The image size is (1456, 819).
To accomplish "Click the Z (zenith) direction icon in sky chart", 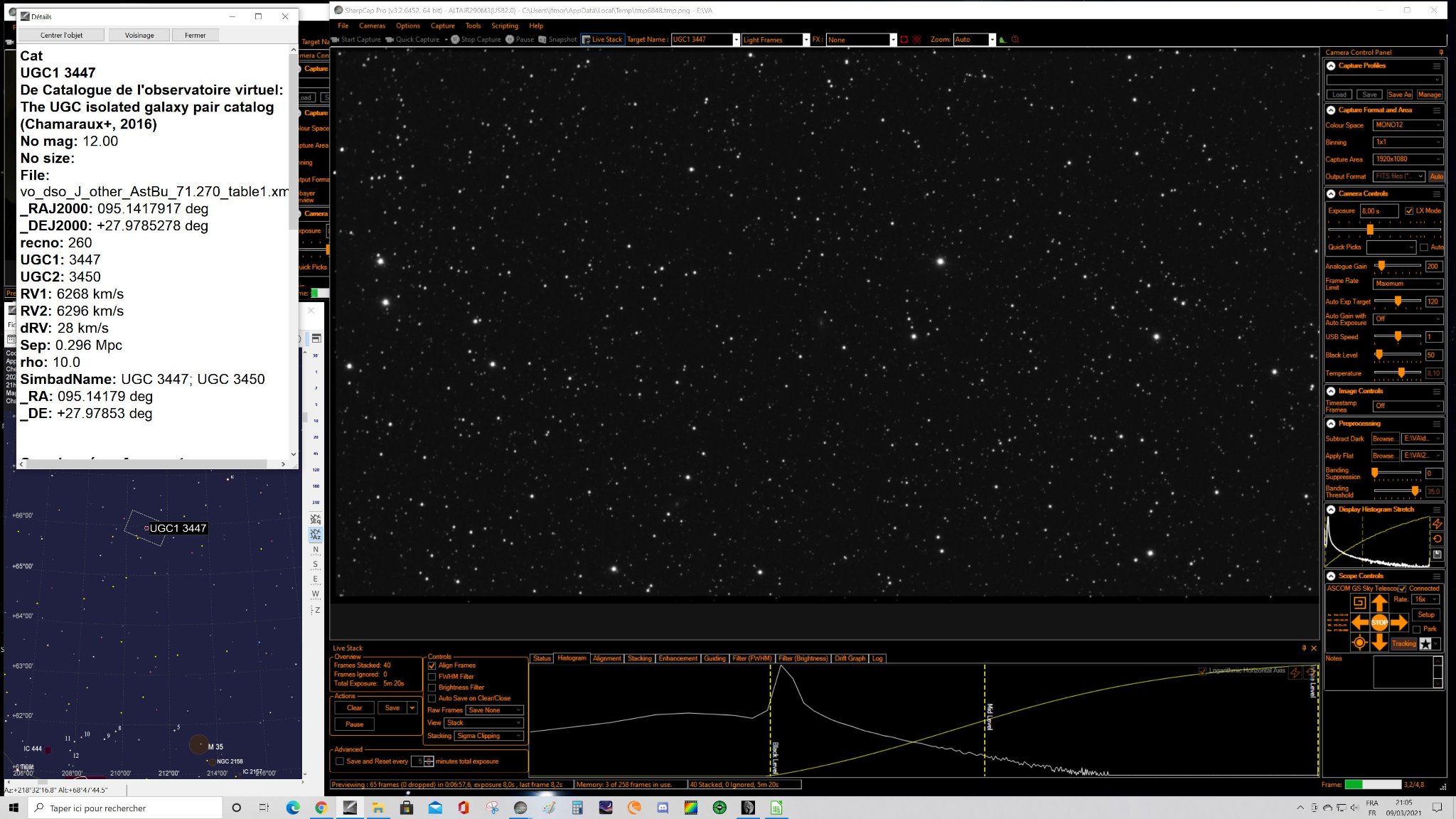I will coord(316,610).
